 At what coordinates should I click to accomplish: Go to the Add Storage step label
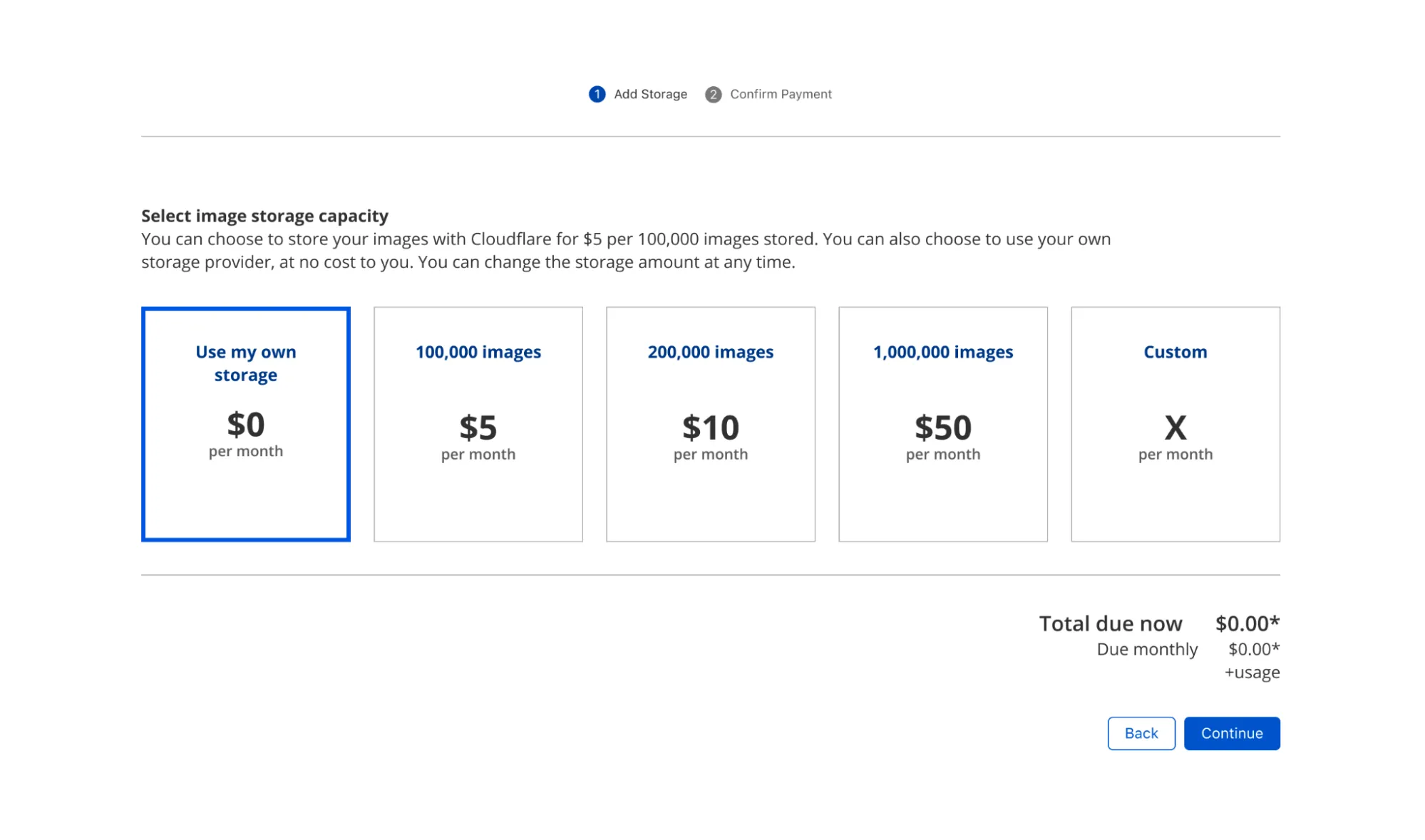(x=650, y=94)
